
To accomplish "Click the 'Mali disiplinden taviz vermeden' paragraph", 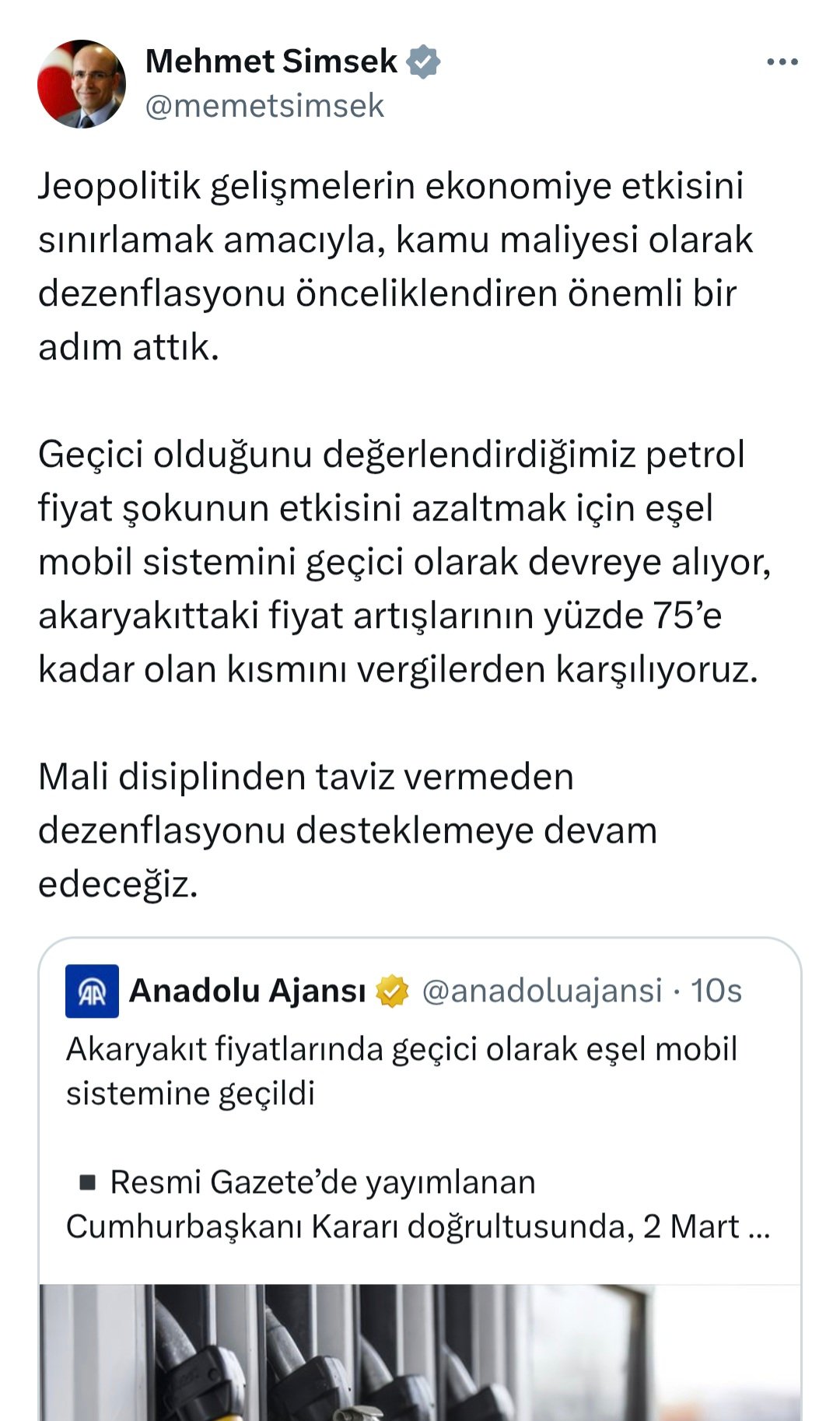I will coord(348,830).
